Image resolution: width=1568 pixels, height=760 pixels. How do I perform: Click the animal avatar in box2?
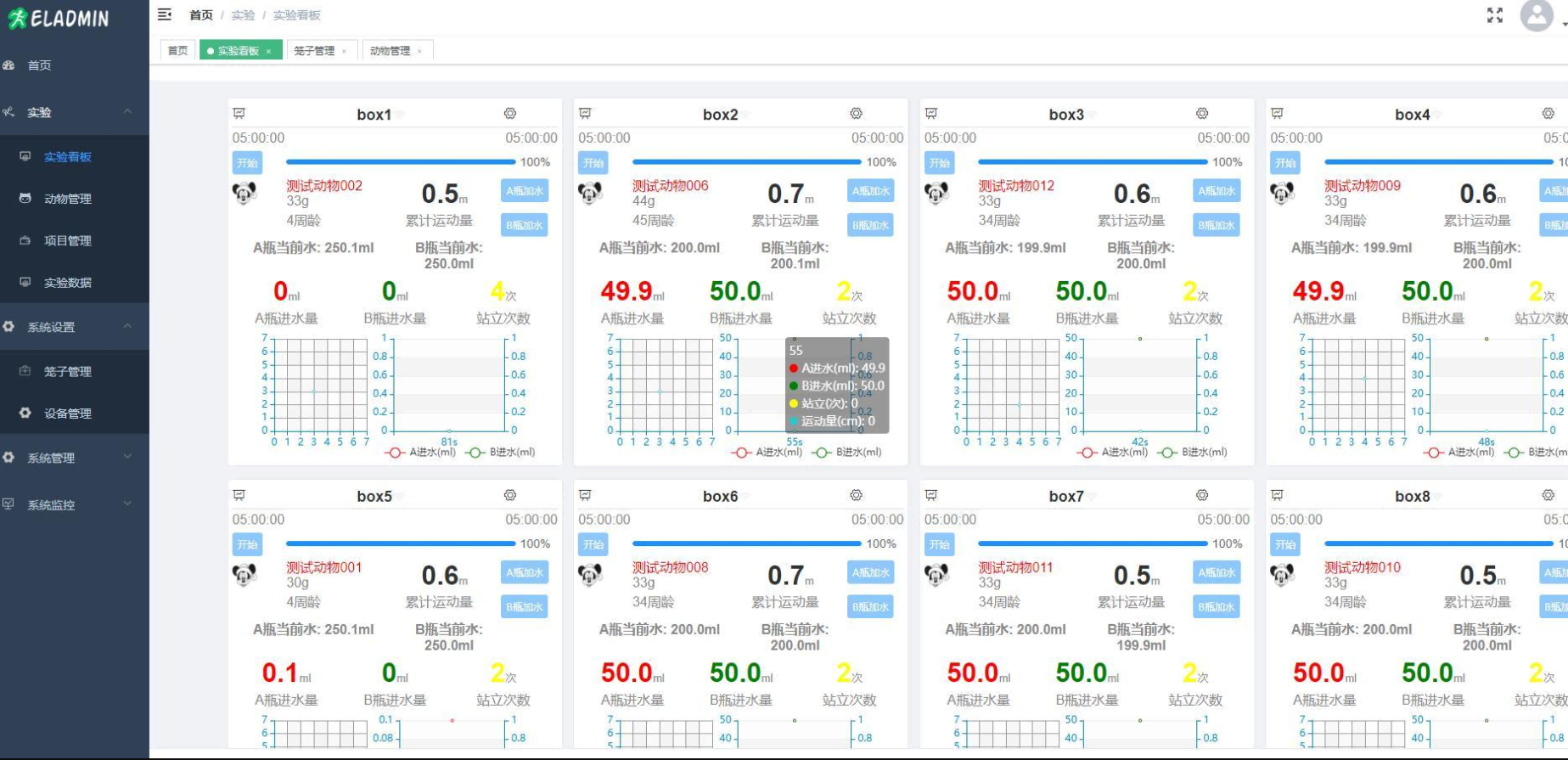click(590, 194)
